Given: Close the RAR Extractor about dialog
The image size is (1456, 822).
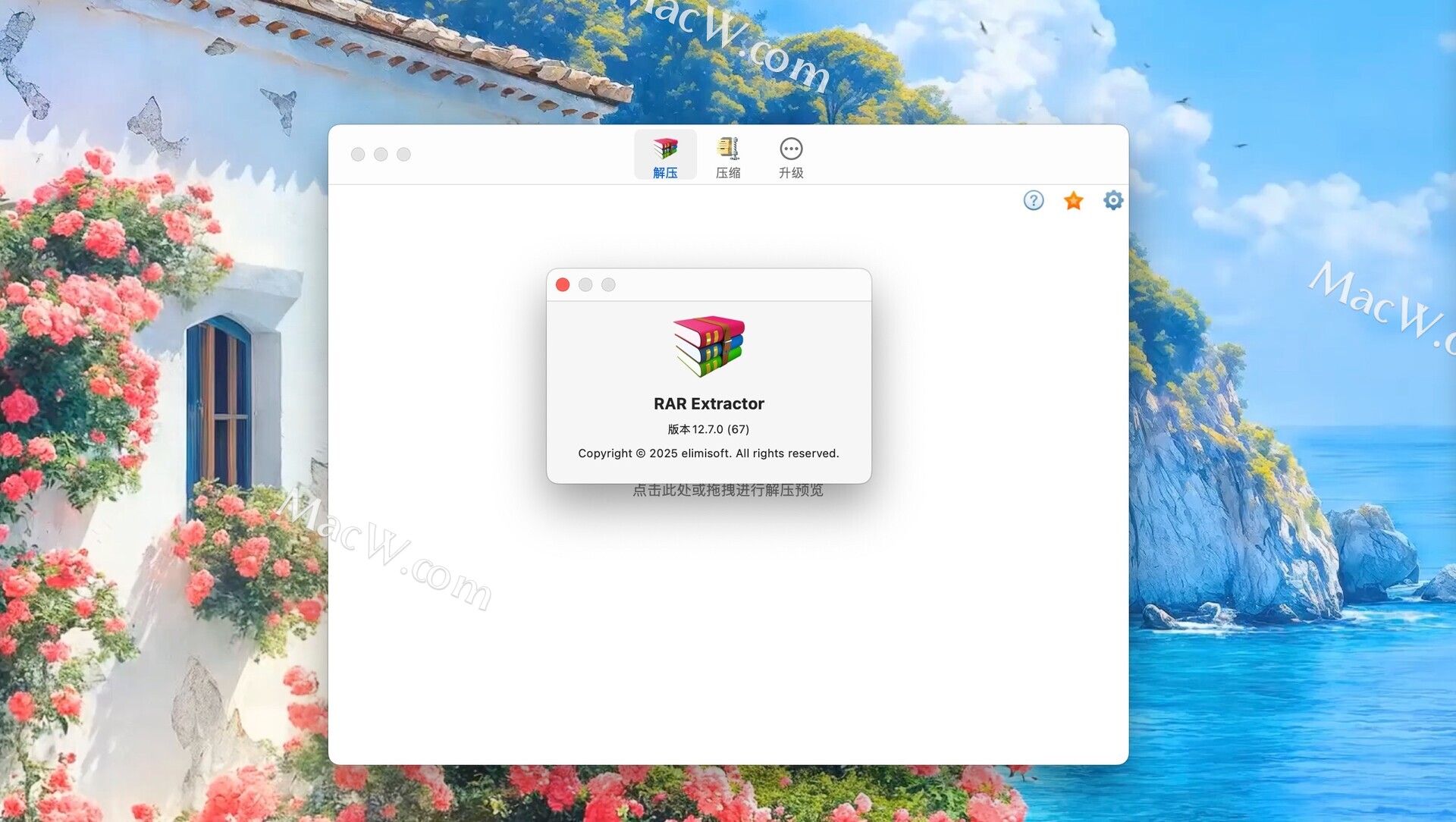Looking at the screenshot, I should [x=563, y=284].
